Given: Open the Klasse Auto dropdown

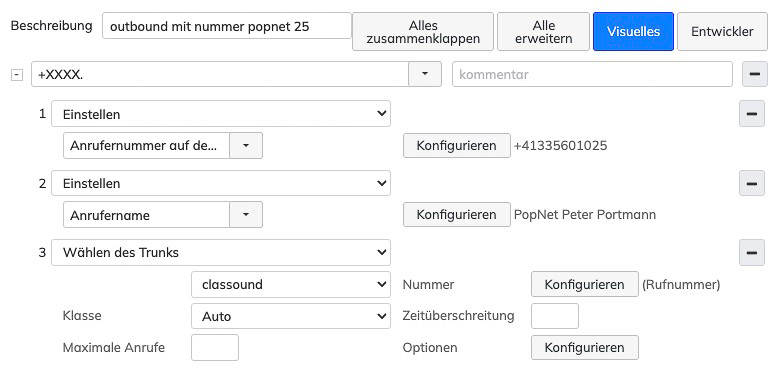Looking at the screenshot, I should pos(291,316).
